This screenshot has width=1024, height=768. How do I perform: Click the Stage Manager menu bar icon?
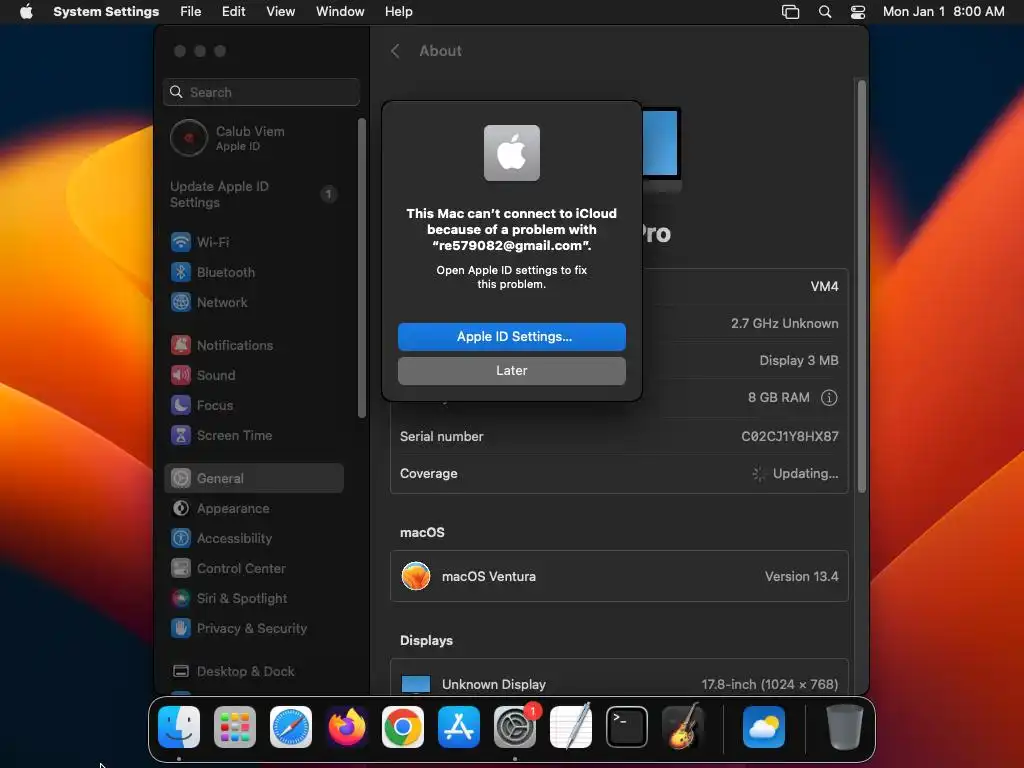(x=790, y=12)
